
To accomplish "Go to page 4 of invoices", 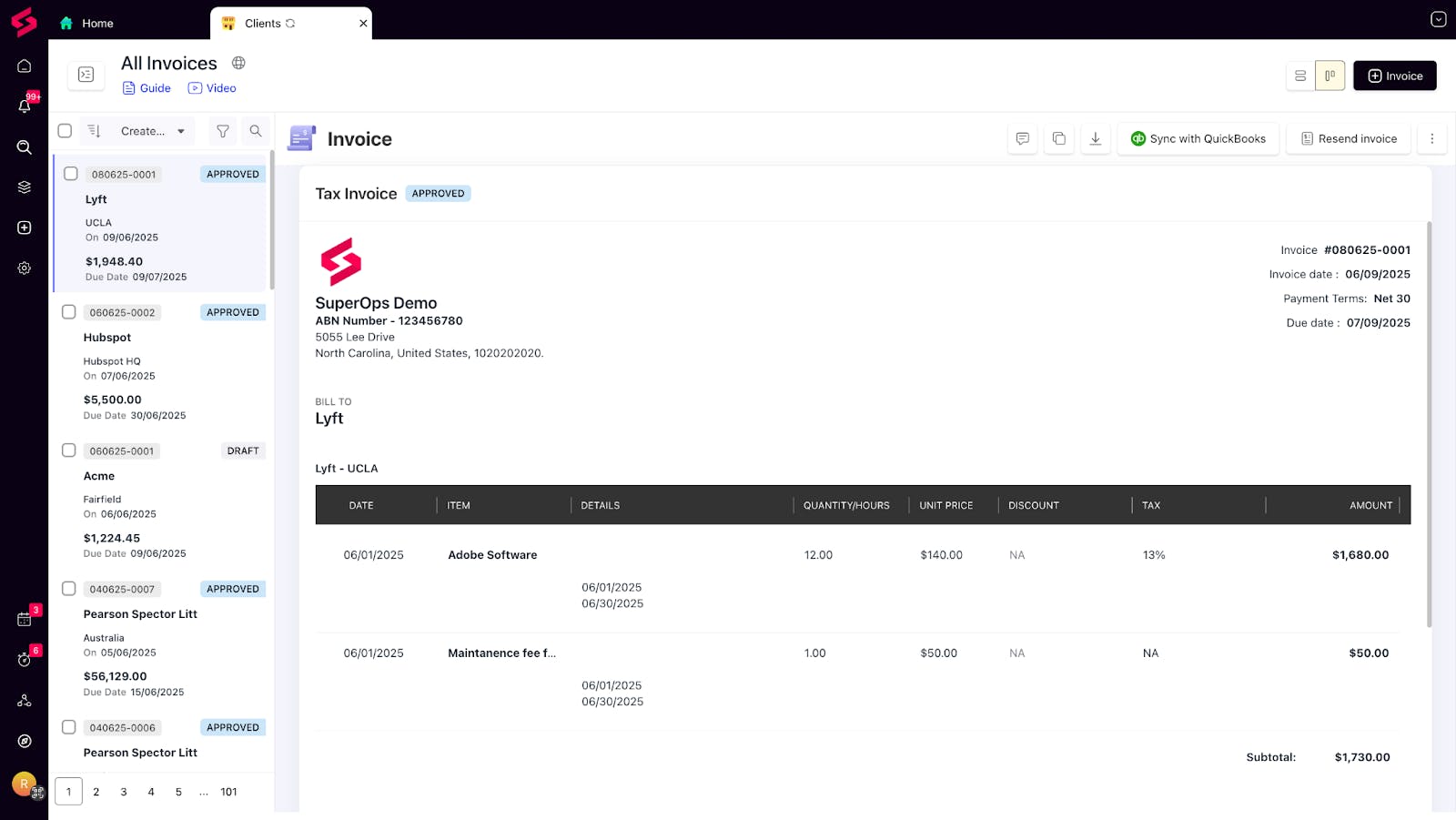I will pyautogui.click(x=151, y=792).
